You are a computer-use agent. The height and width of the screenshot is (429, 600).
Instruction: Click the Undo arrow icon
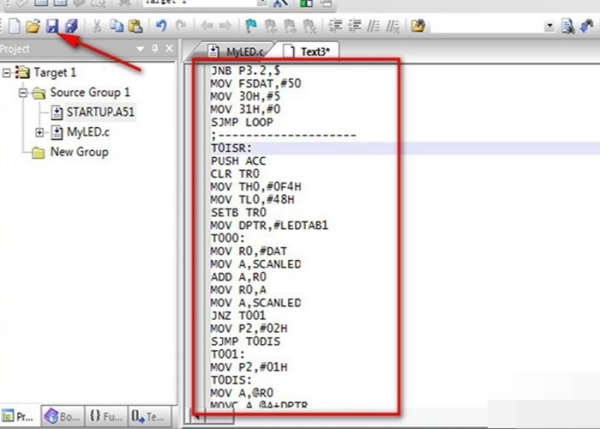(x=161, y=24)
